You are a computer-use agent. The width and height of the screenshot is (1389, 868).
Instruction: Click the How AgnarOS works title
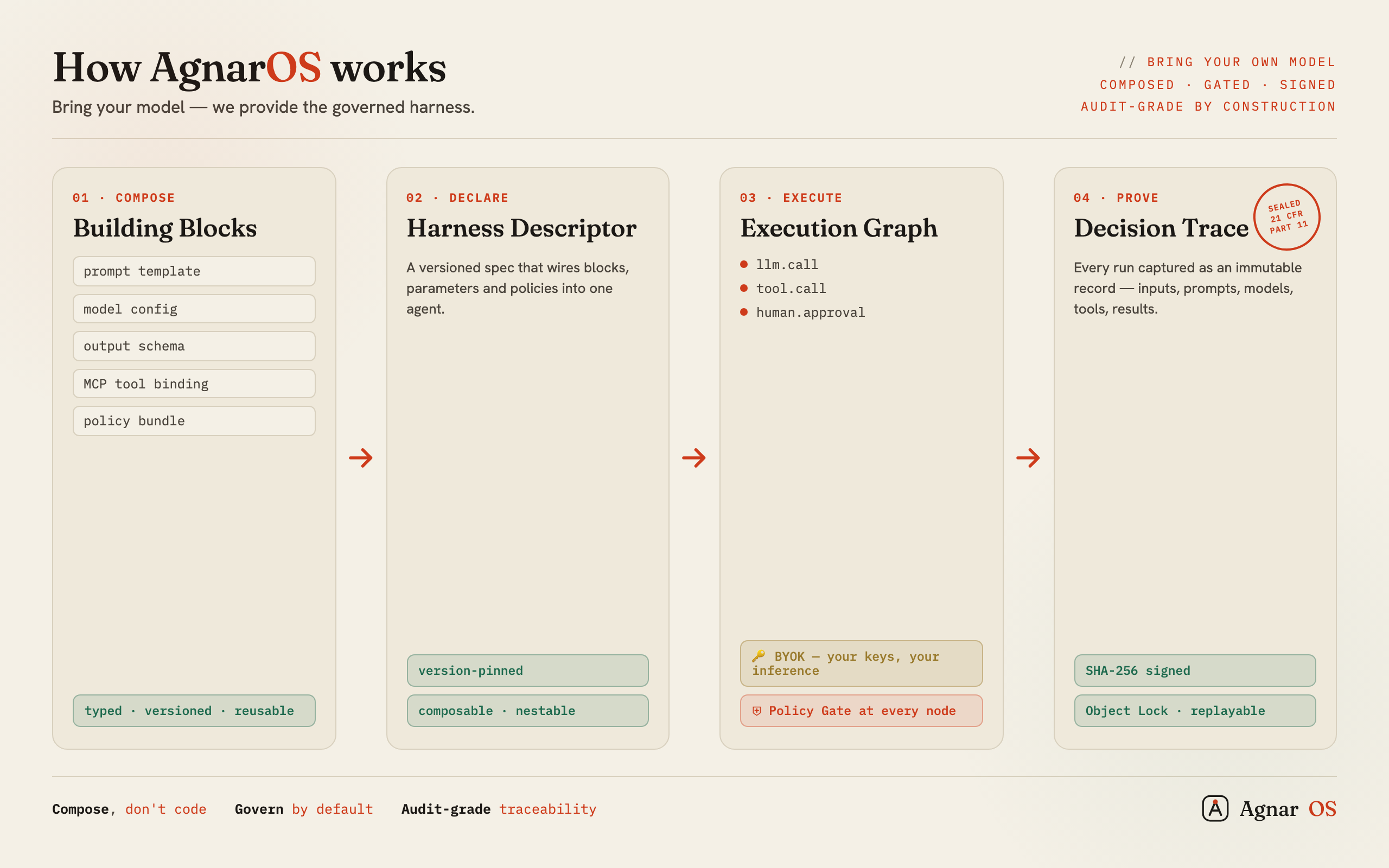click(249, 68)
